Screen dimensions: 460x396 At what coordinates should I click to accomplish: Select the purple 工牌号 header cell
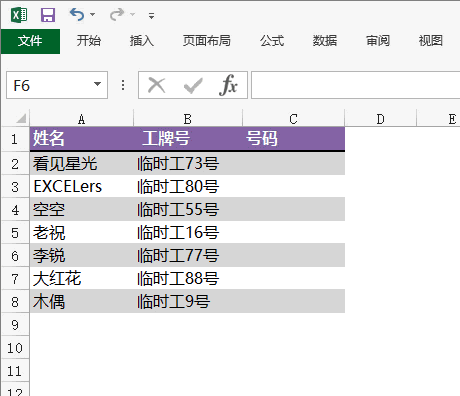tap(188, 139)
